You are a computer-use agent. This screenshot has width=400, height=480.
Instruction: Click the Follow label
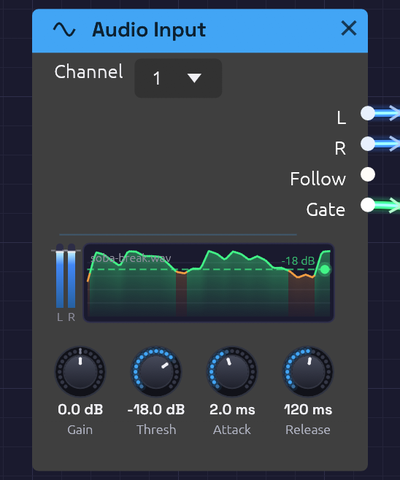pos(318,179)
